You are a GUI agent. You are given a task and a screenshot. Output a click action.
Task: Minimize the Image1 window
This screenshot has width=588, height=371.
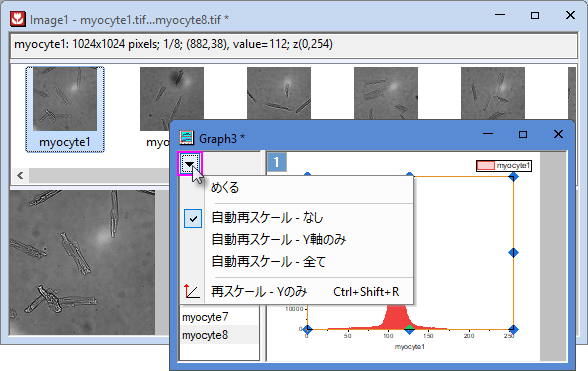pyautogui.click(x=500, y=15)
